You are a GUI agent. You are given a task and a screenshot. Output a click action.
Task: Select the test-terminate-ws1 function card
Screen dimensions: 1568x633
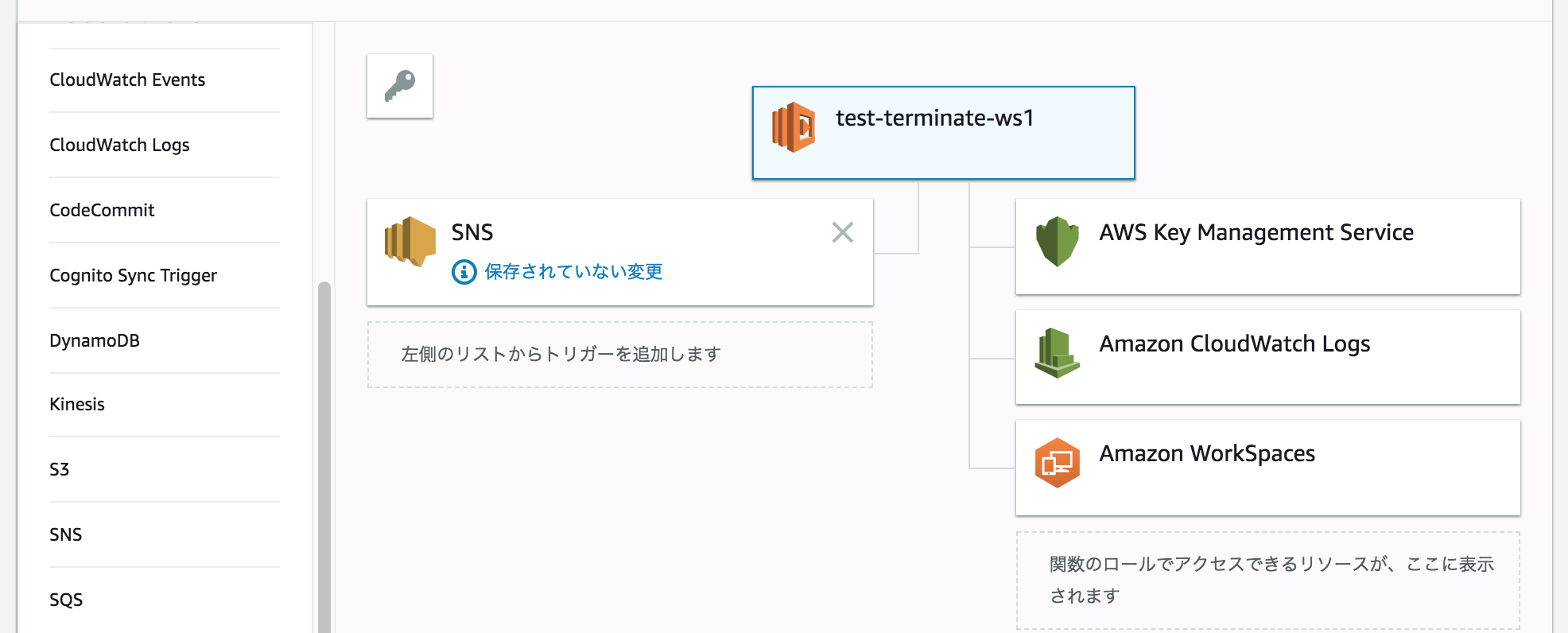944,133
